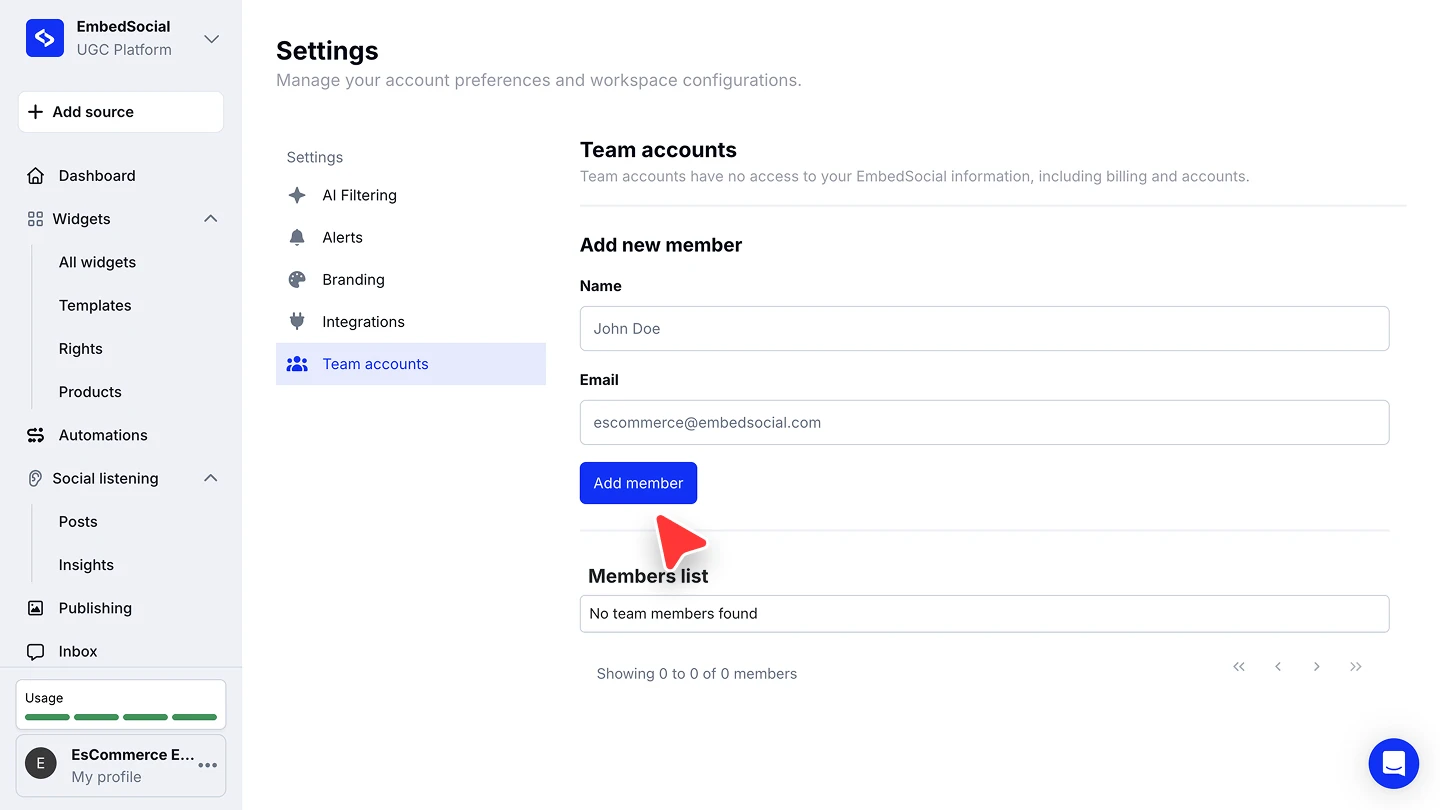Click the Branding palette icon
The width and height of the screenshot is (1440, 810).
point(297,280)
